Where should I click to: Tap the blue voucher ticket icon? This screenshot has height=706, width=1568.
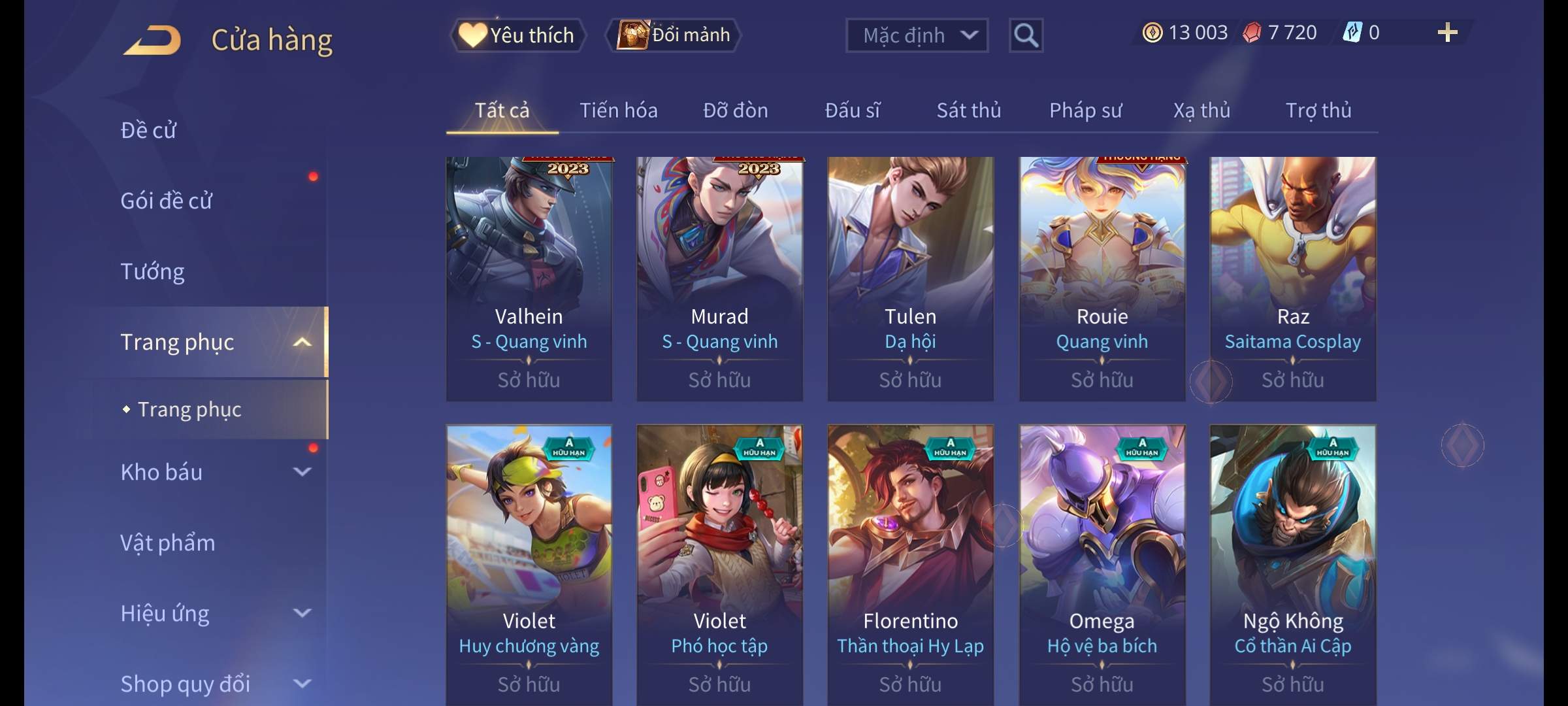(x=1352, y=33)
